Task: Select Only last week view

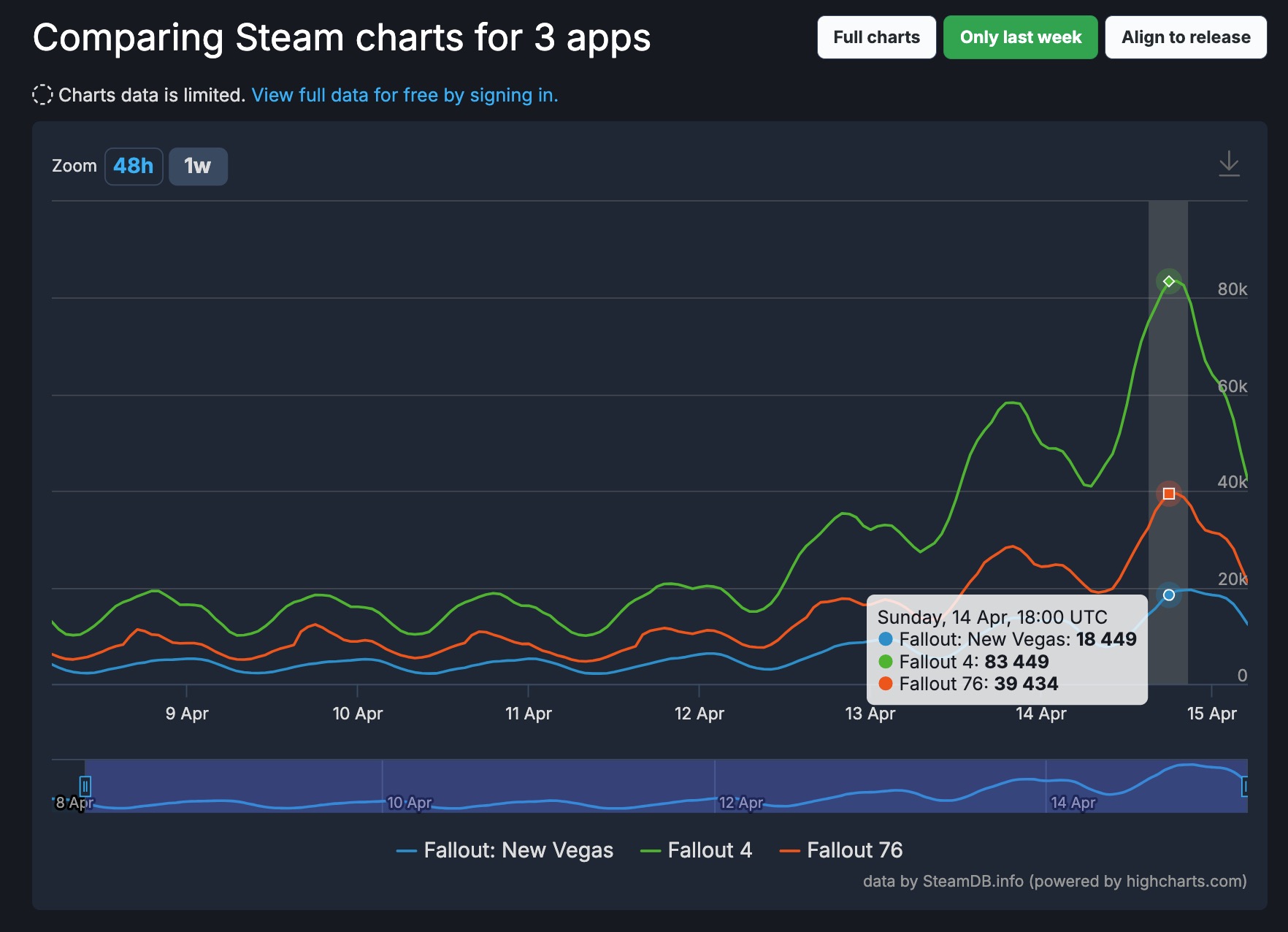Action: click(x=1020, y=37)
